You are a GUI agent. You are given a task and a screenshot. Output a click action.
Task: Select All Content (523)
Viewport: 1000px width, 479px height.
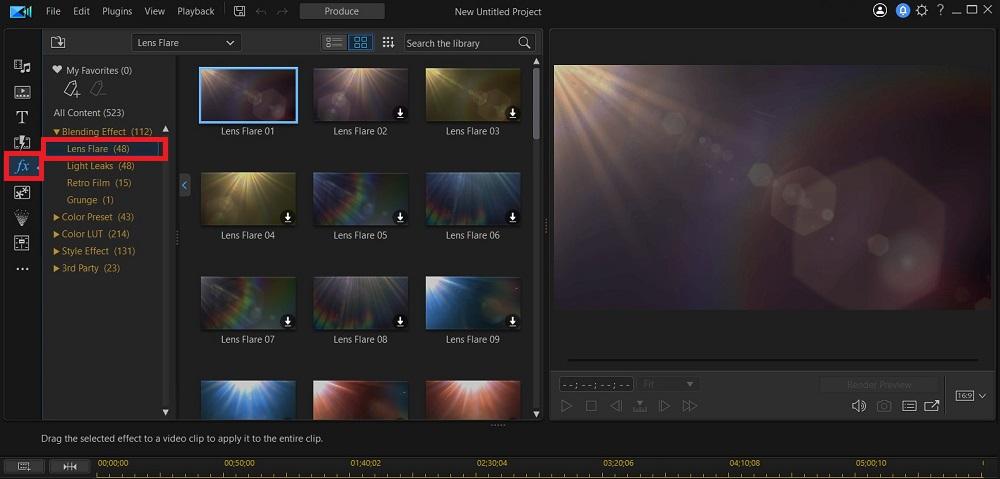coord(89,113)
